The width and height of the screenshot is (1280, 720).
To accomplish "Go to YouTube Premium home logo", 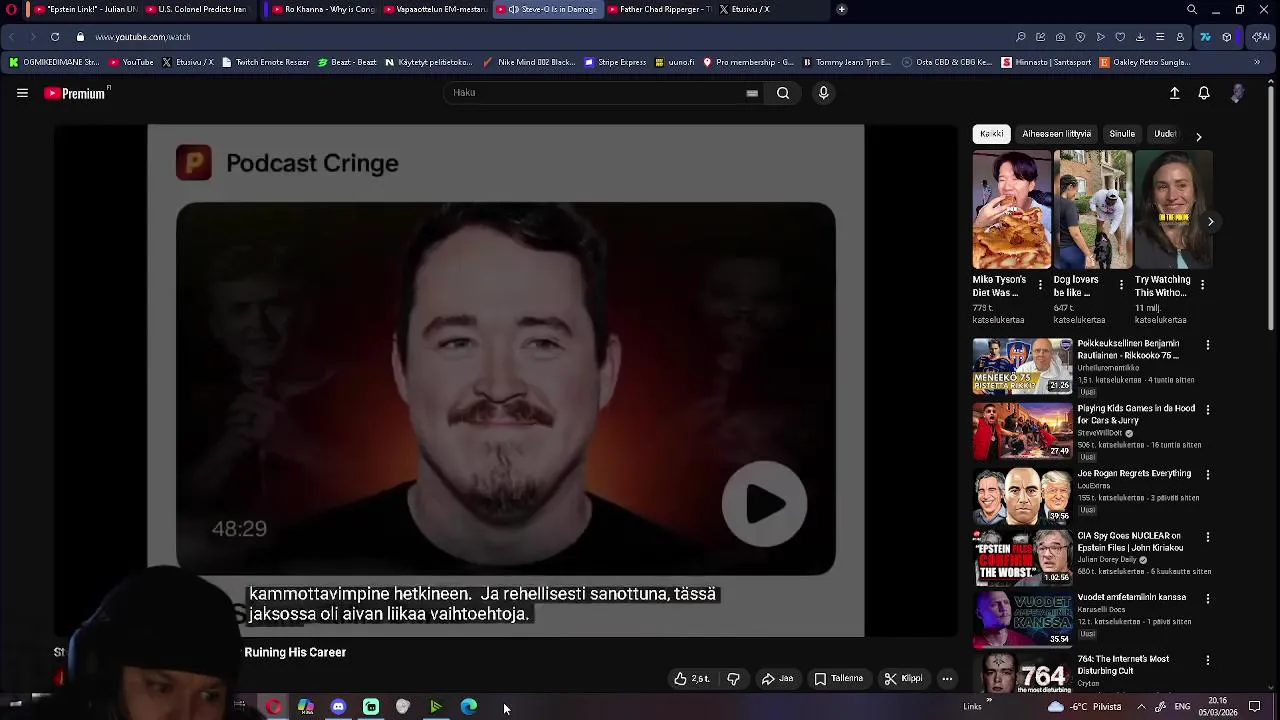I will point(76,93).
